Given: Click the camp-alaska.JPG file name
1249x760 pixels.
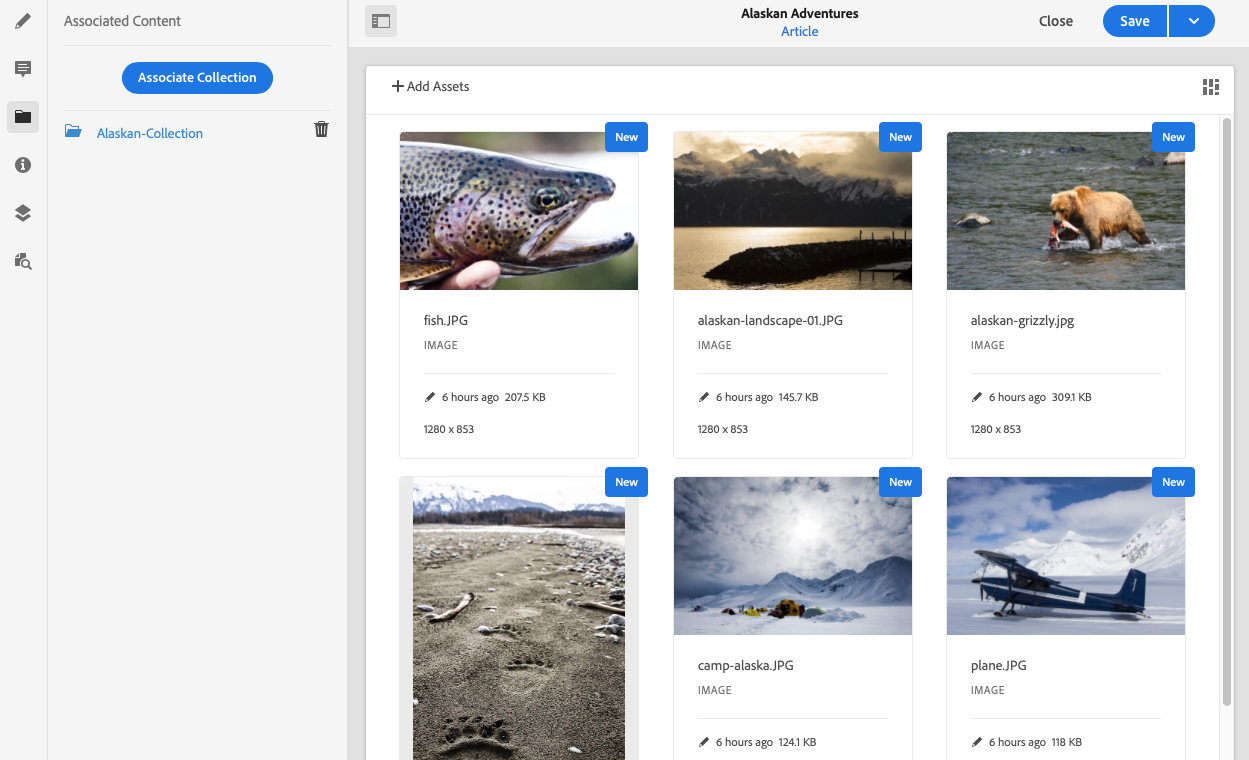Looking at the screenshot, I should click(x=746, y=666).
